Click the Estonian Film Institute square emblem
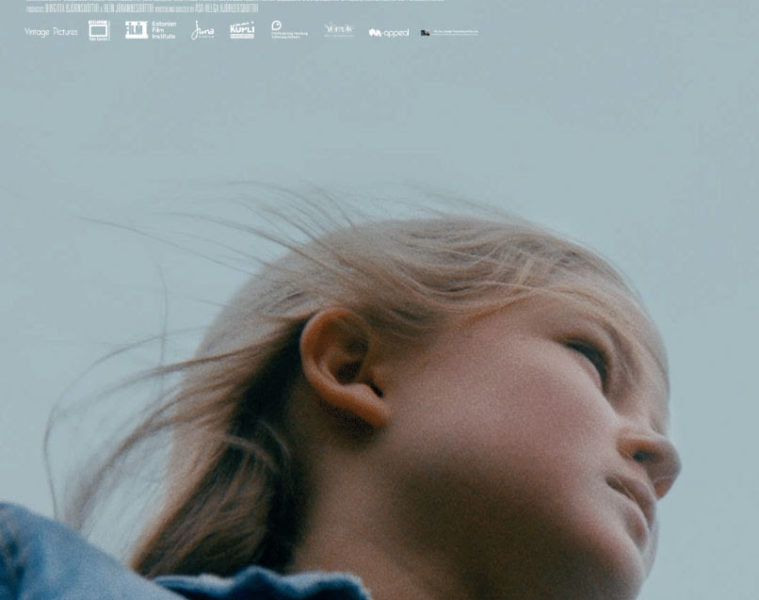Viewport: 759px width, 600px height. tap(136, 30)
